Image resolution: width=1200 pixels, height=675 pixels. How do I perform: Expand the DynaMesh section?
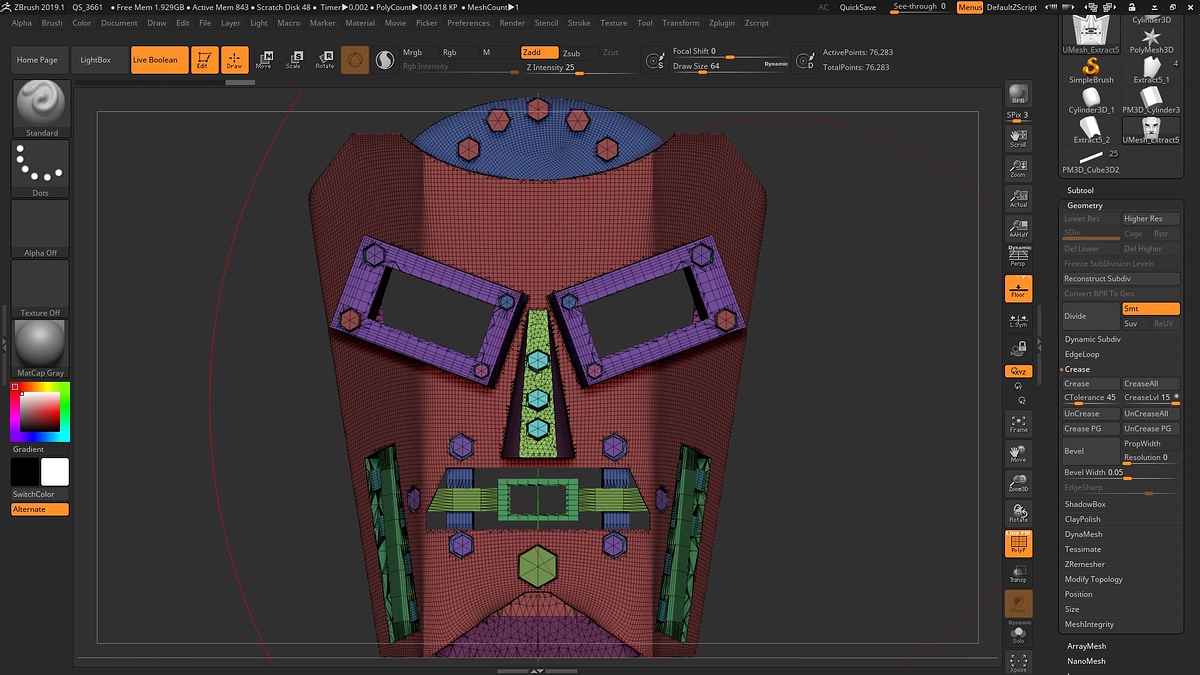[1084, 534]
